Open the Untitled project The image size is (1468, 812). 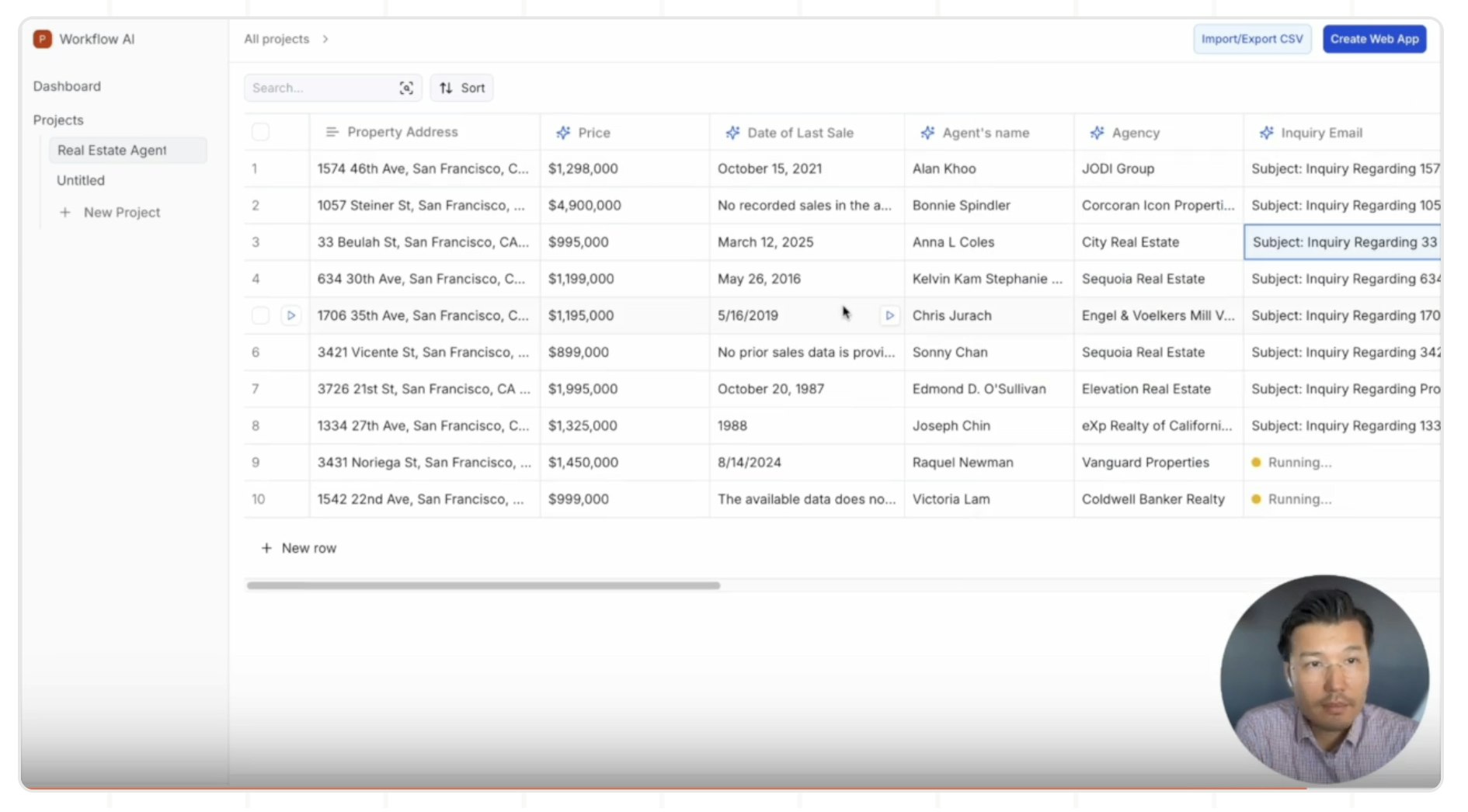(81, 180)
